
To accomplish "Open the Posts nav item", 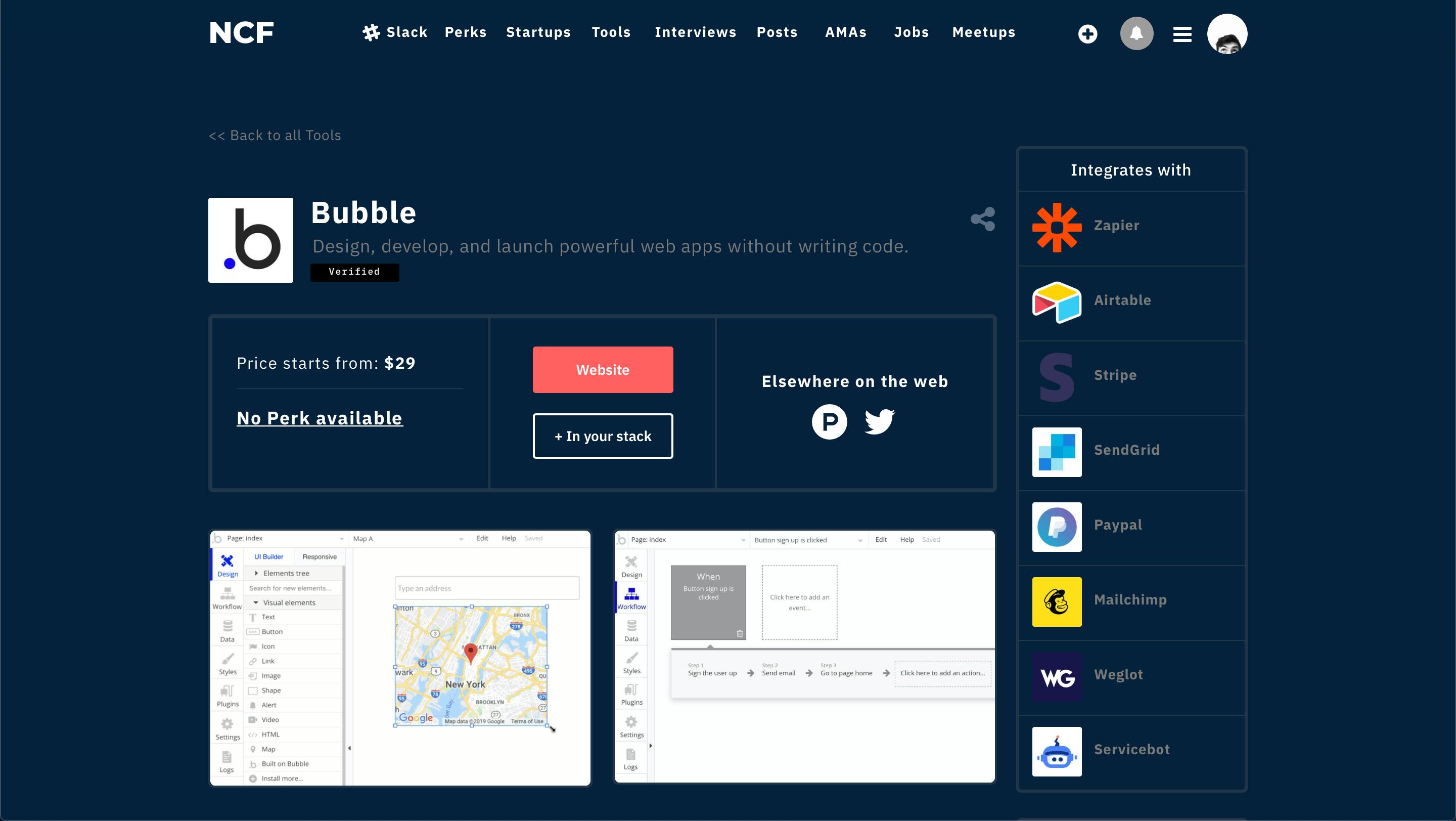I will (x=777, y=32).
